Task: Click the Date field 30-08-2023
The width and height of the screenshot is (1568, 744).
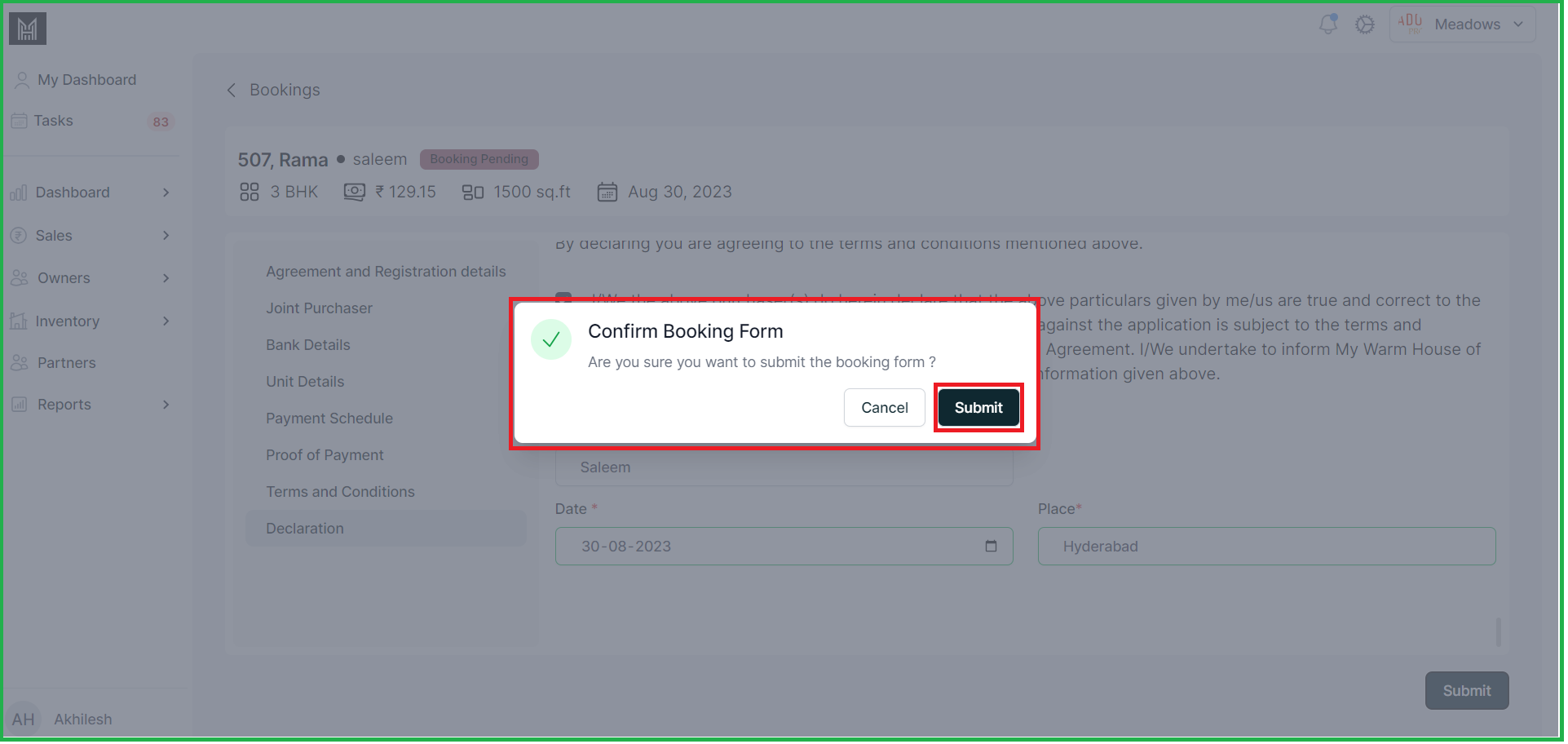Action: tap(784, 547)
